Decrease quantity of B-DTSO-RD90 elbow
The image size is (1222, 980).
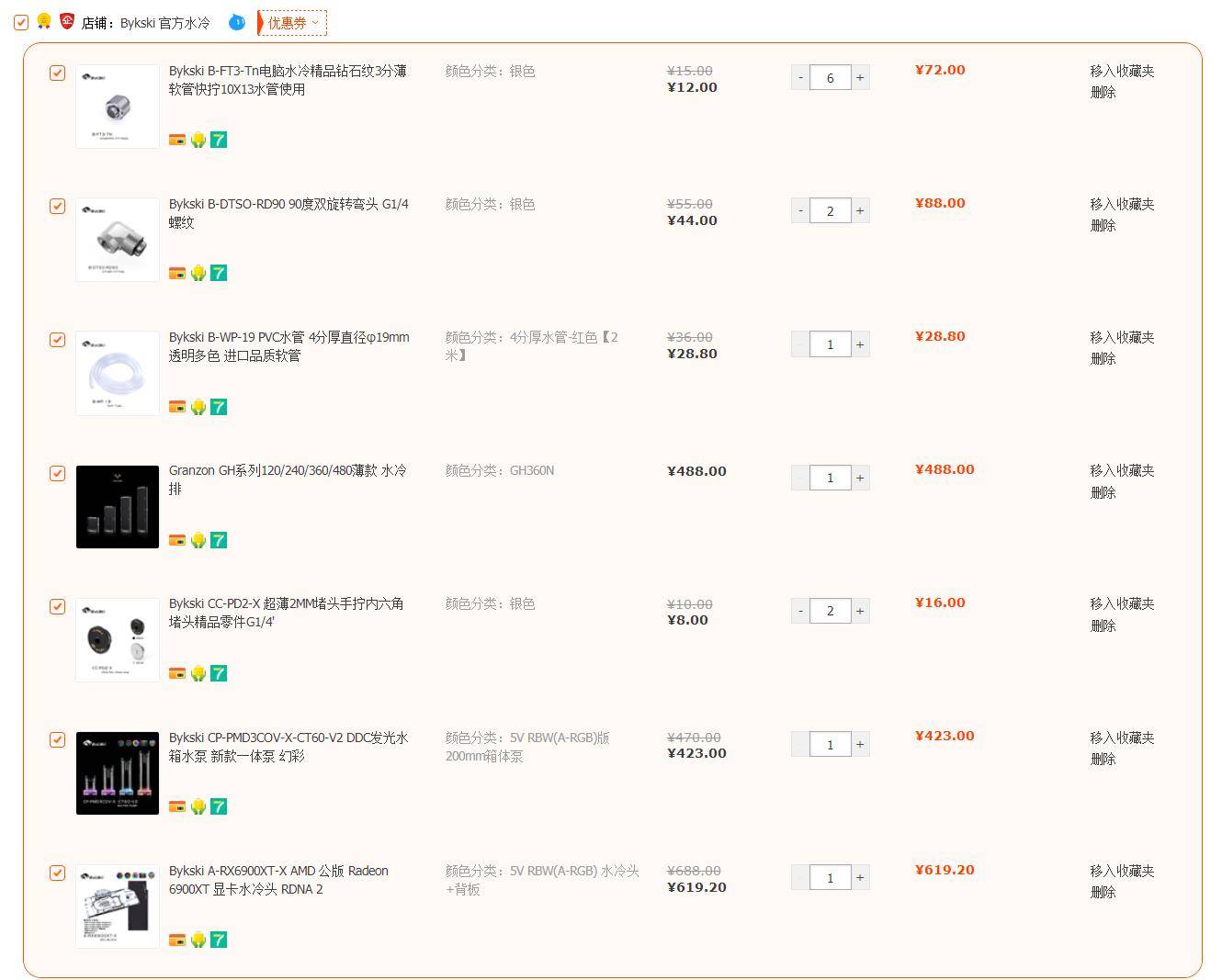800,210
